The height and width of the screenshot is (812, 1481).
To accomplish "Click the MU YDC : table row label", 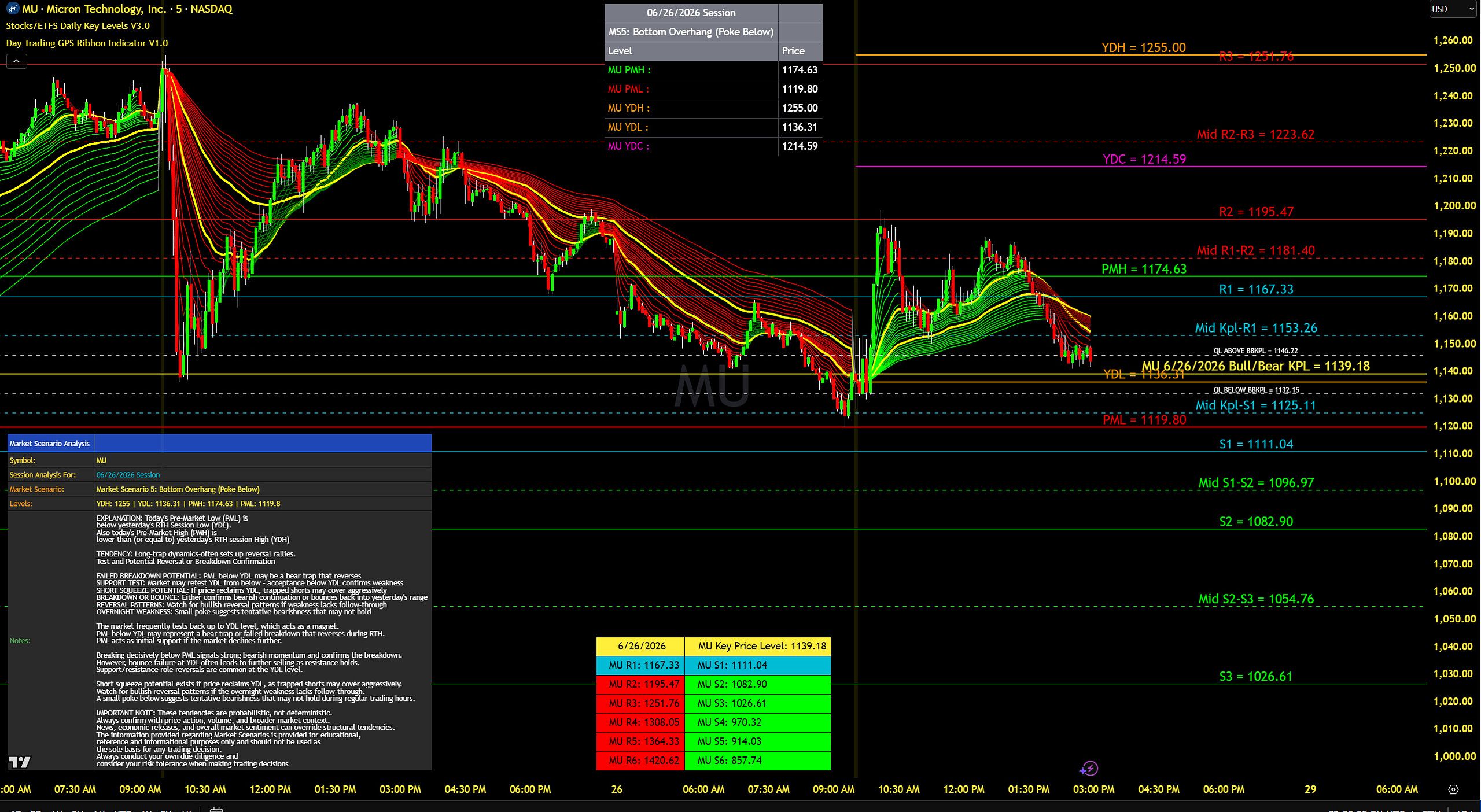I will pyautogui.click(x=691, y=146).
